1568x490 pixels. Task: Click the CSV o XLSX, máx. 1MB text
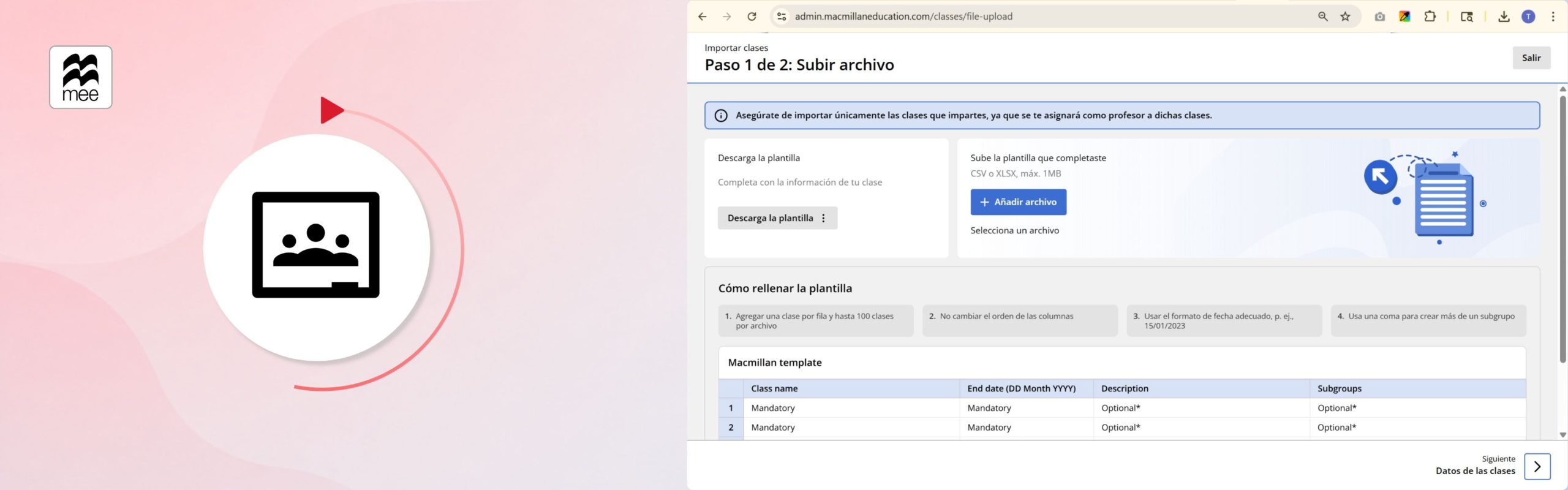tap(1016, 173)
